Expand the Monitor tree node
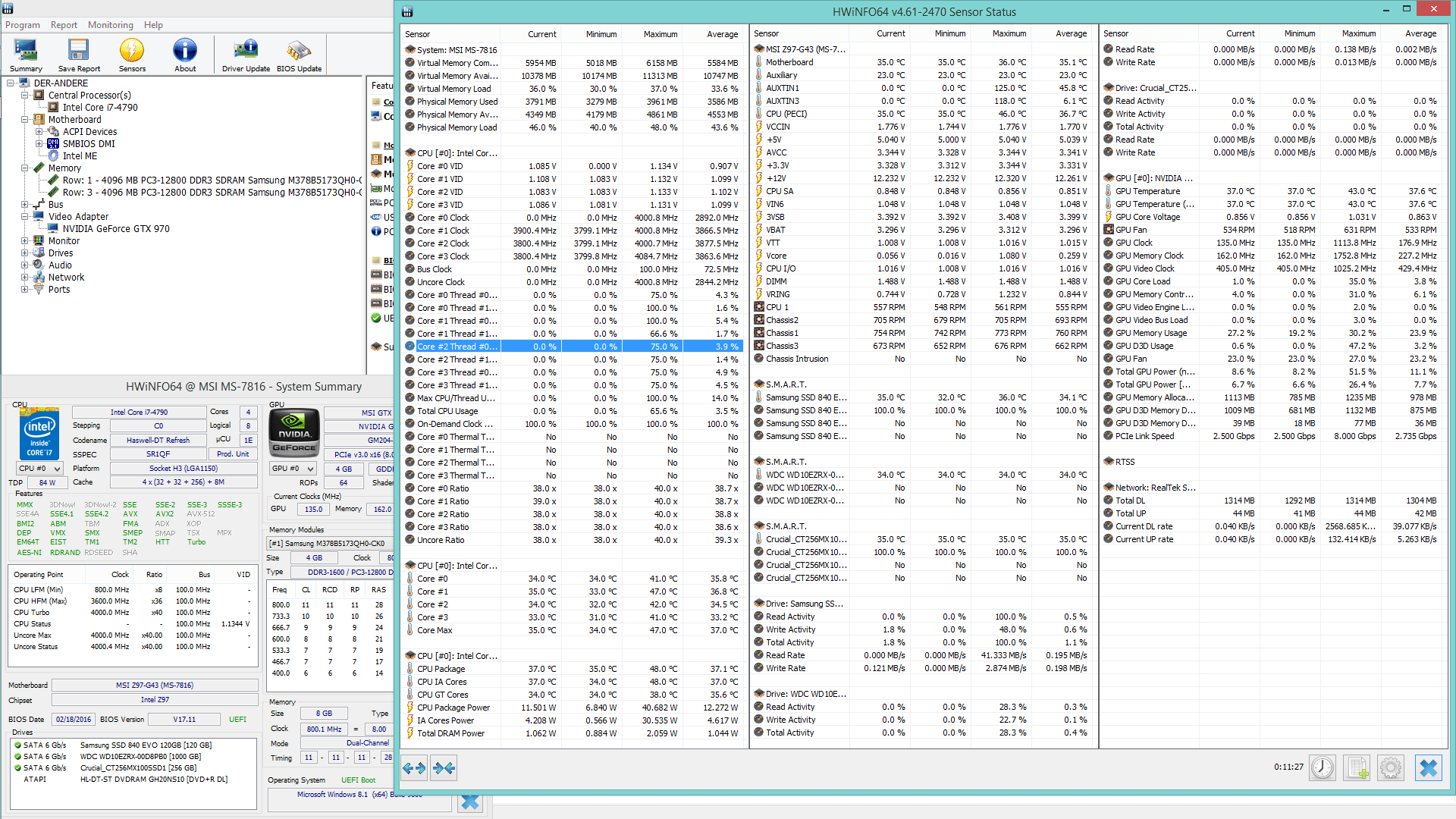The image size is (1456, 819). [25, 240]
